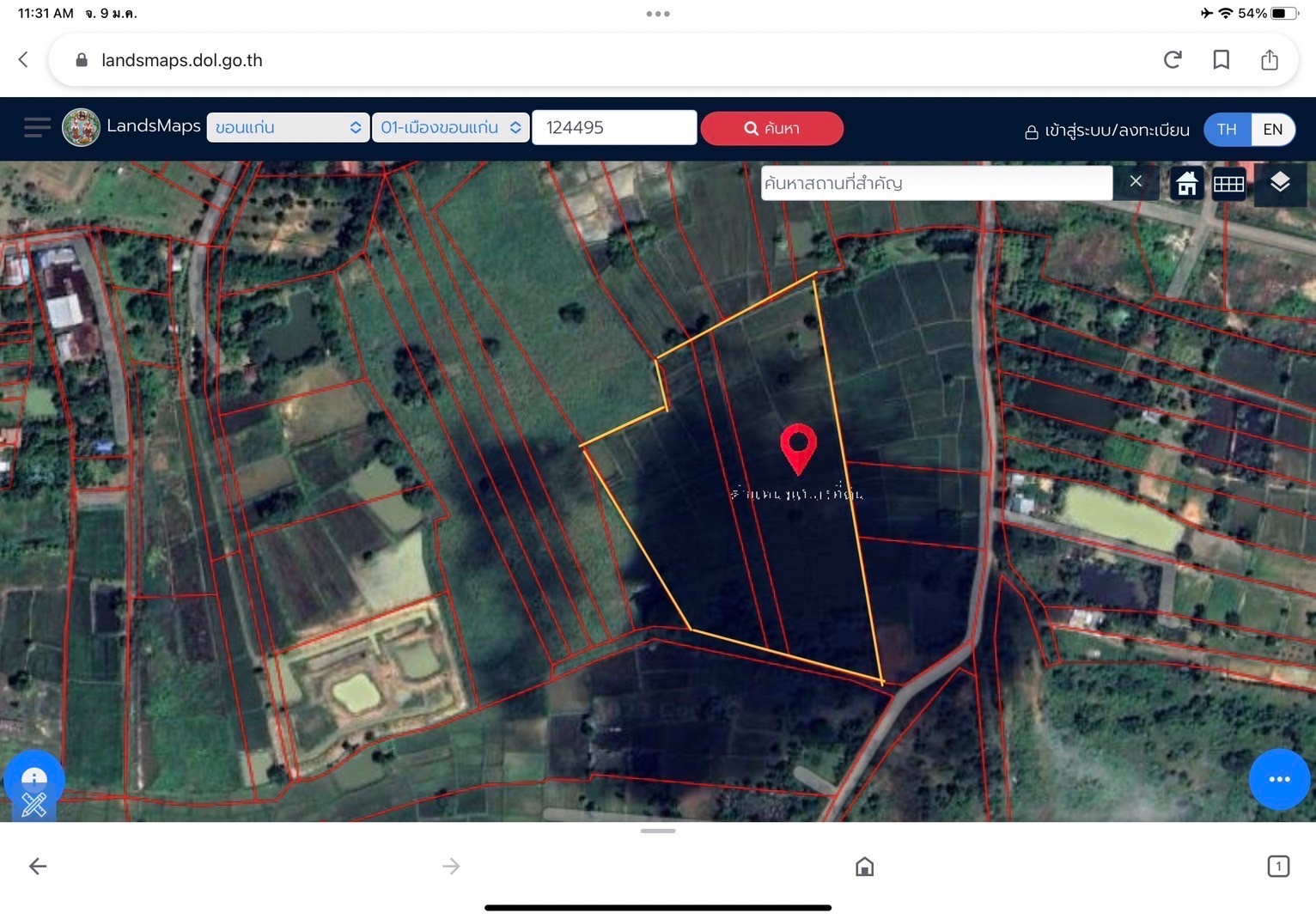Click the ค้นหาสถานที่สำคัญ place search box
The image size is (1316, 919).
[935, 183]
